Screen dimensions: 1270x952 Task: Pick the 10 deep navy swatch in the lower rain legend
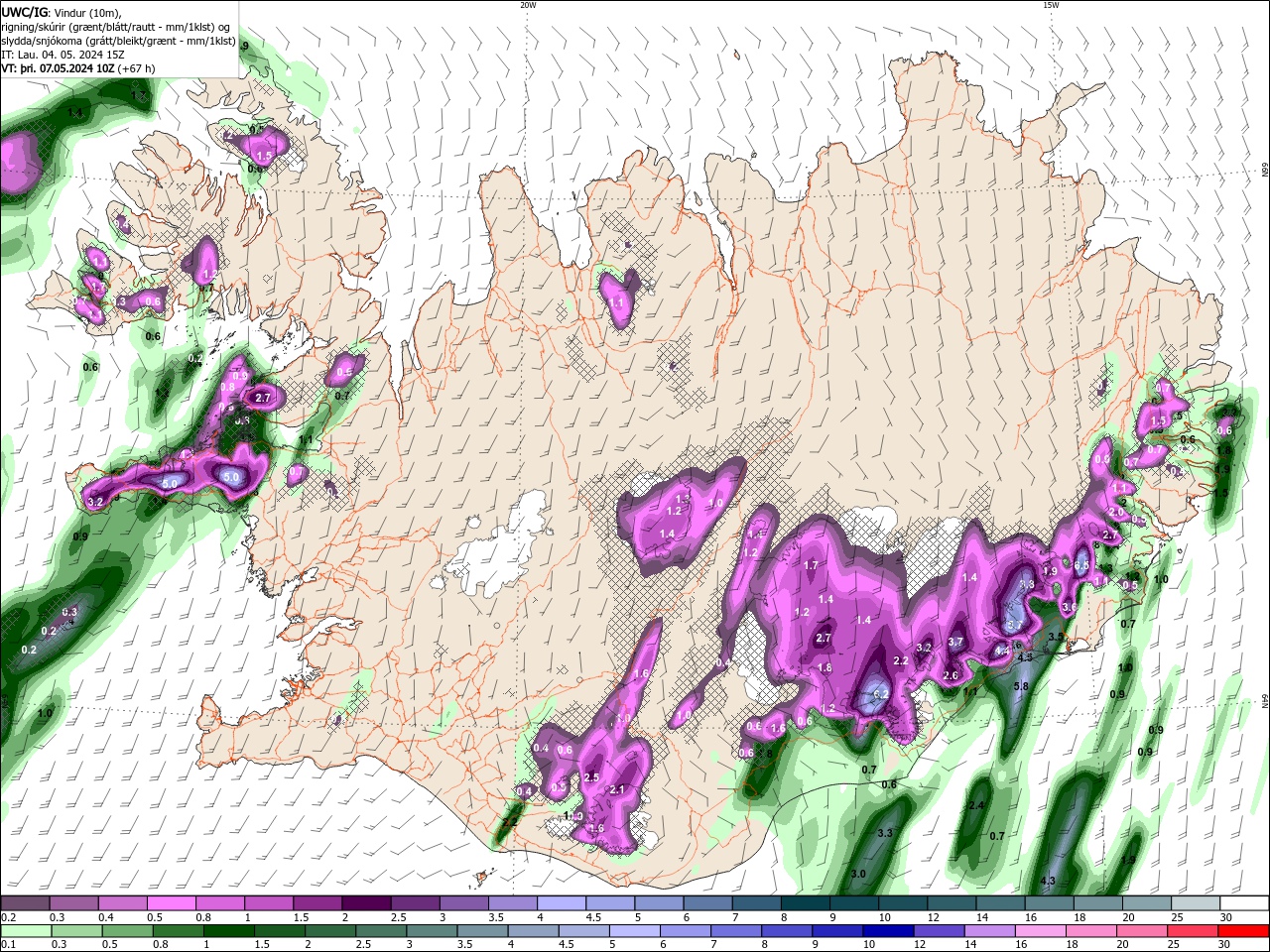click(x=889, y=931)
